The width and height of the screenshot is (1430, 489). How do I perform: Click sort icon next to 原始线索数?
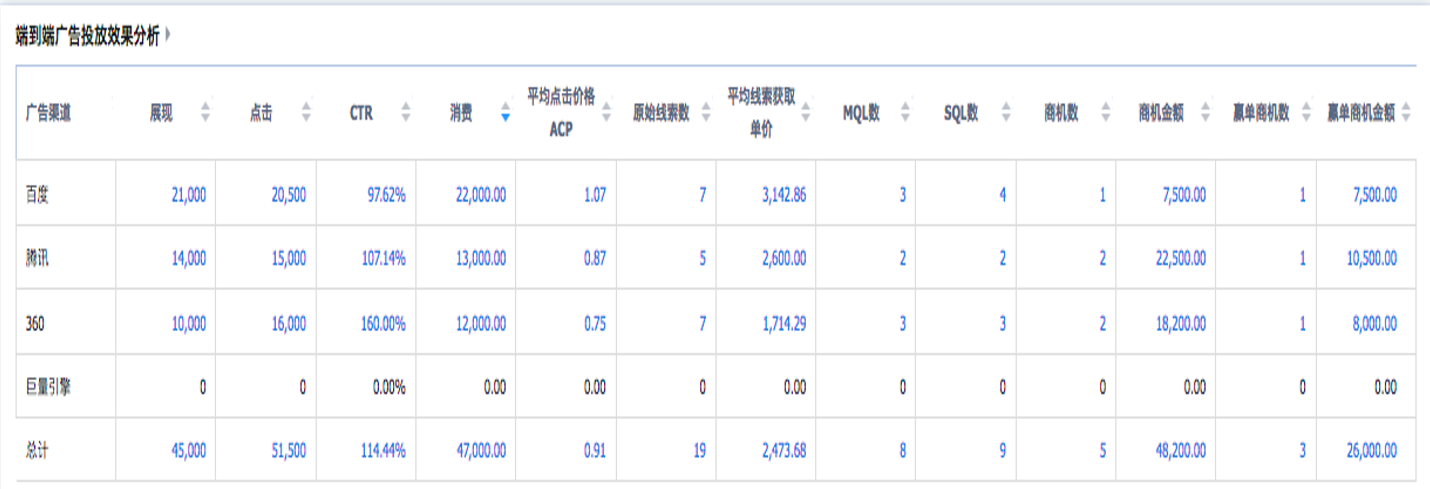point(705,113)
